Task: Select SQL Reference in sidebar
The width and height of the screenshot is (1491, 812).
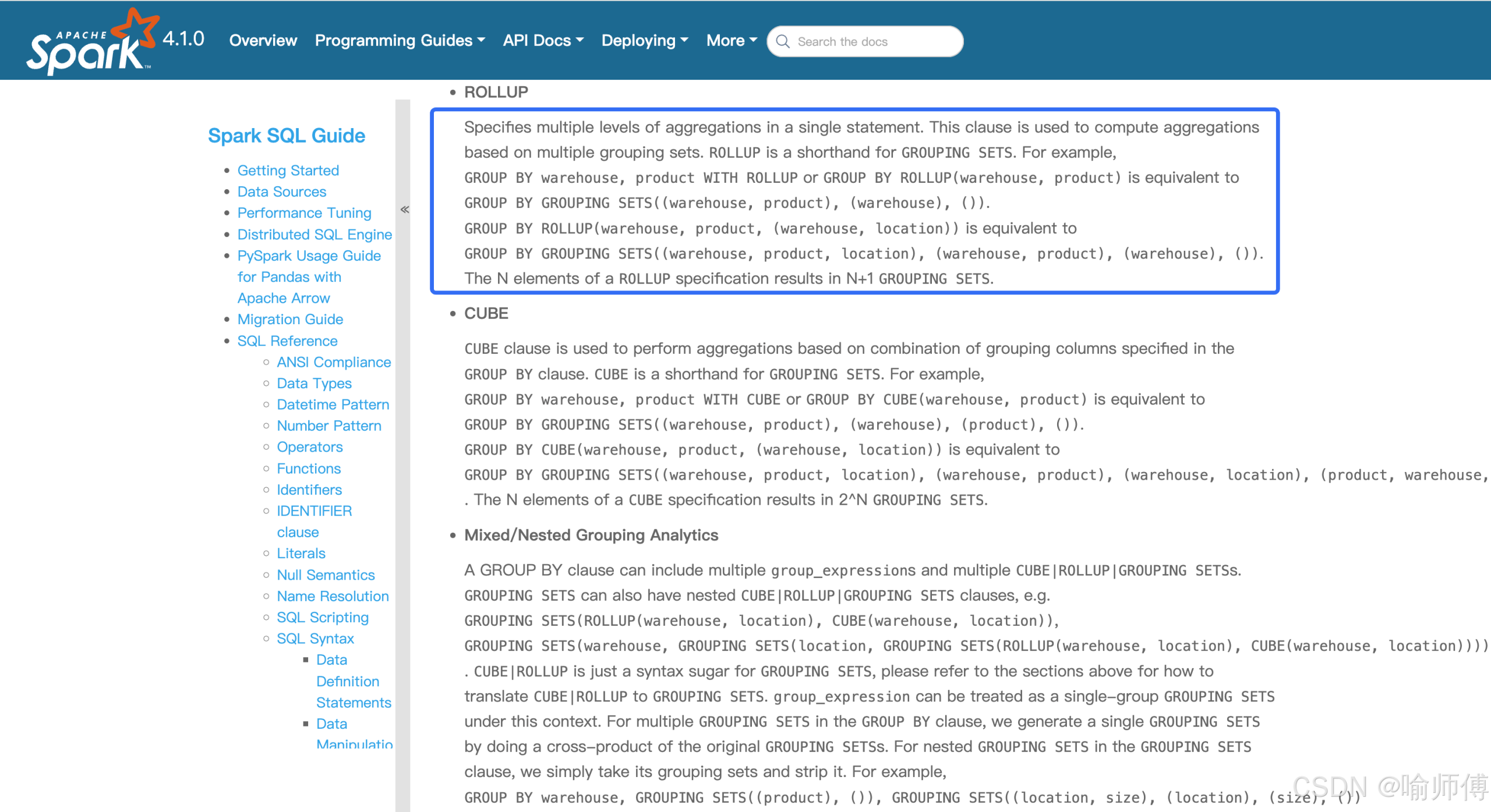Action: point(287,341)
